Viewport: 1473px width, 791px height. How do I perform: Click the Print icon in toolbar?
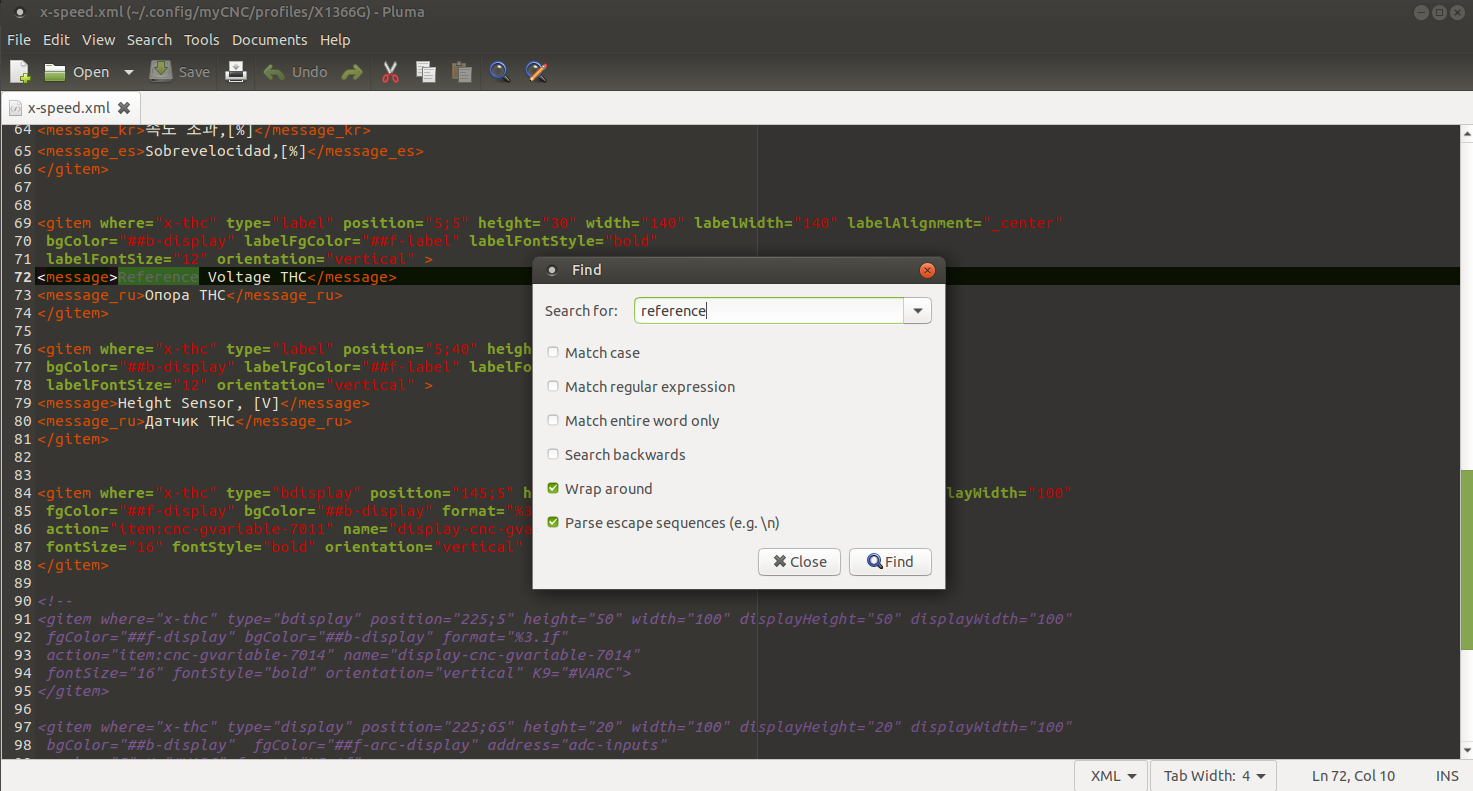236,72
